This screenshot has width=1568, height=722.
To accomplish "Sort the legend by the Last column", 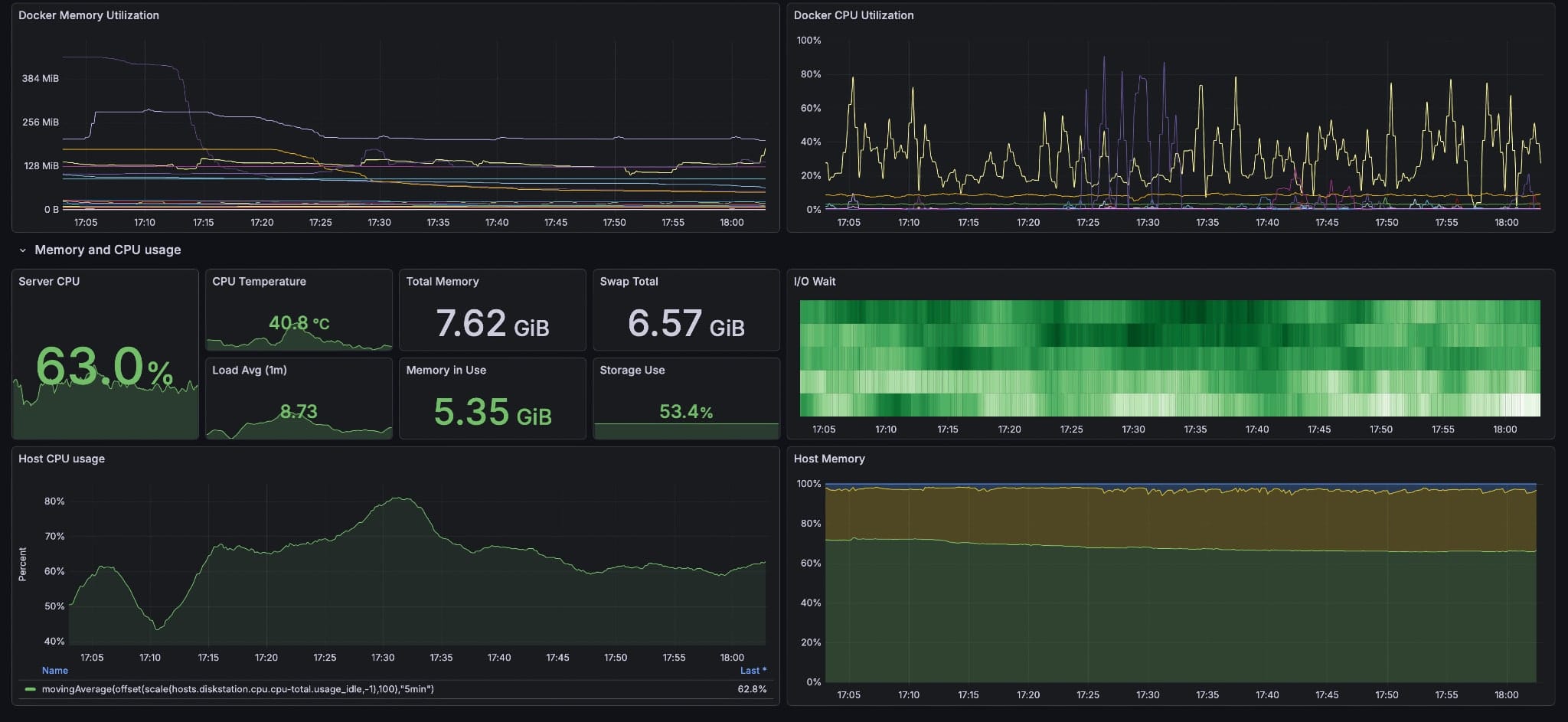I will click(752, 670).
